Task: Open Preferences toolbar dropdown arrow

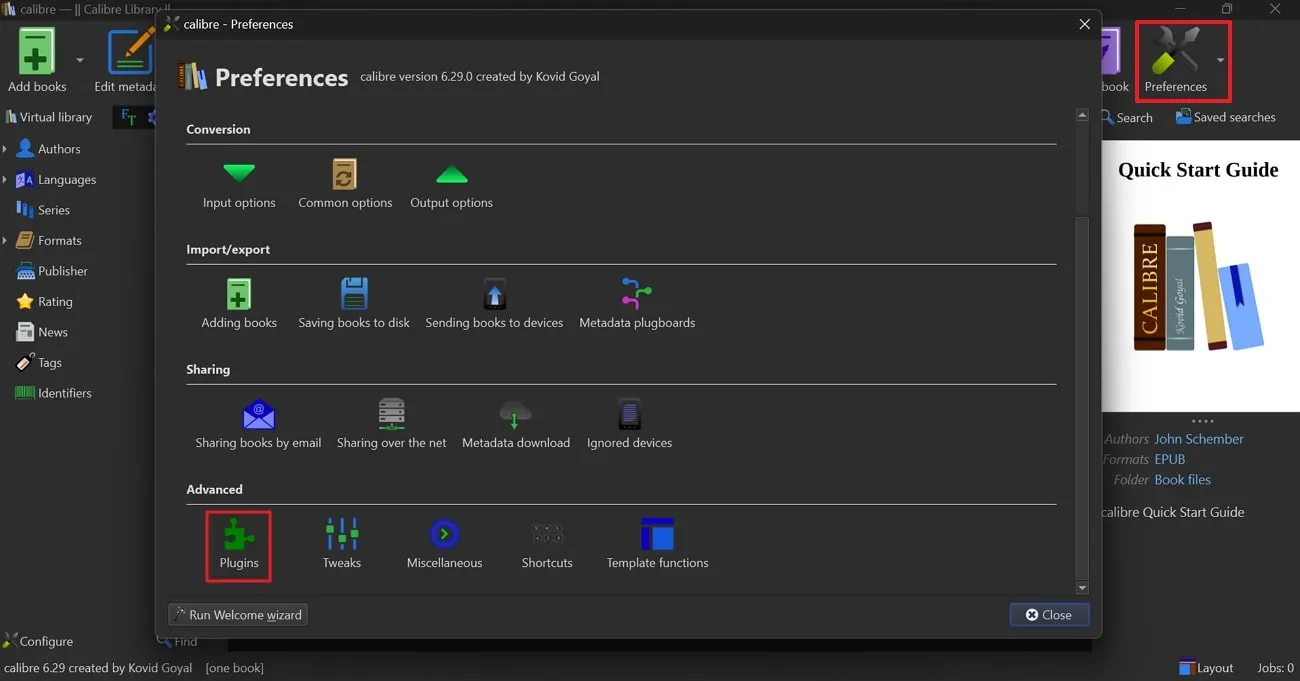Action: 1220,60
